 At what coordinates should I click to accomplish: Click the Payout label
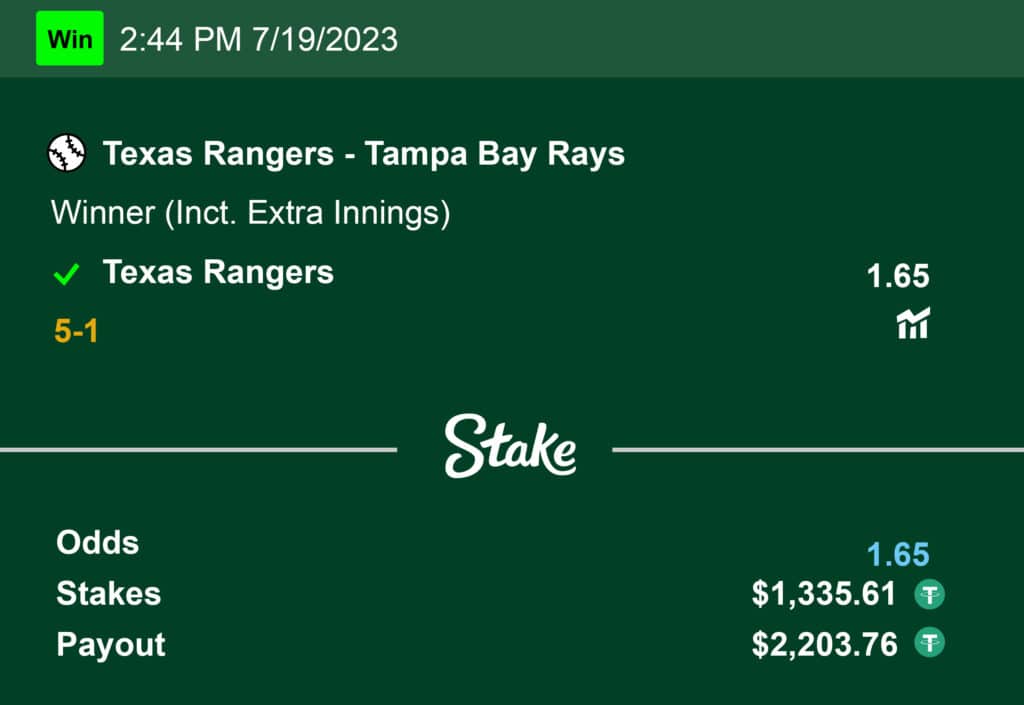click(x=111, y=644)
